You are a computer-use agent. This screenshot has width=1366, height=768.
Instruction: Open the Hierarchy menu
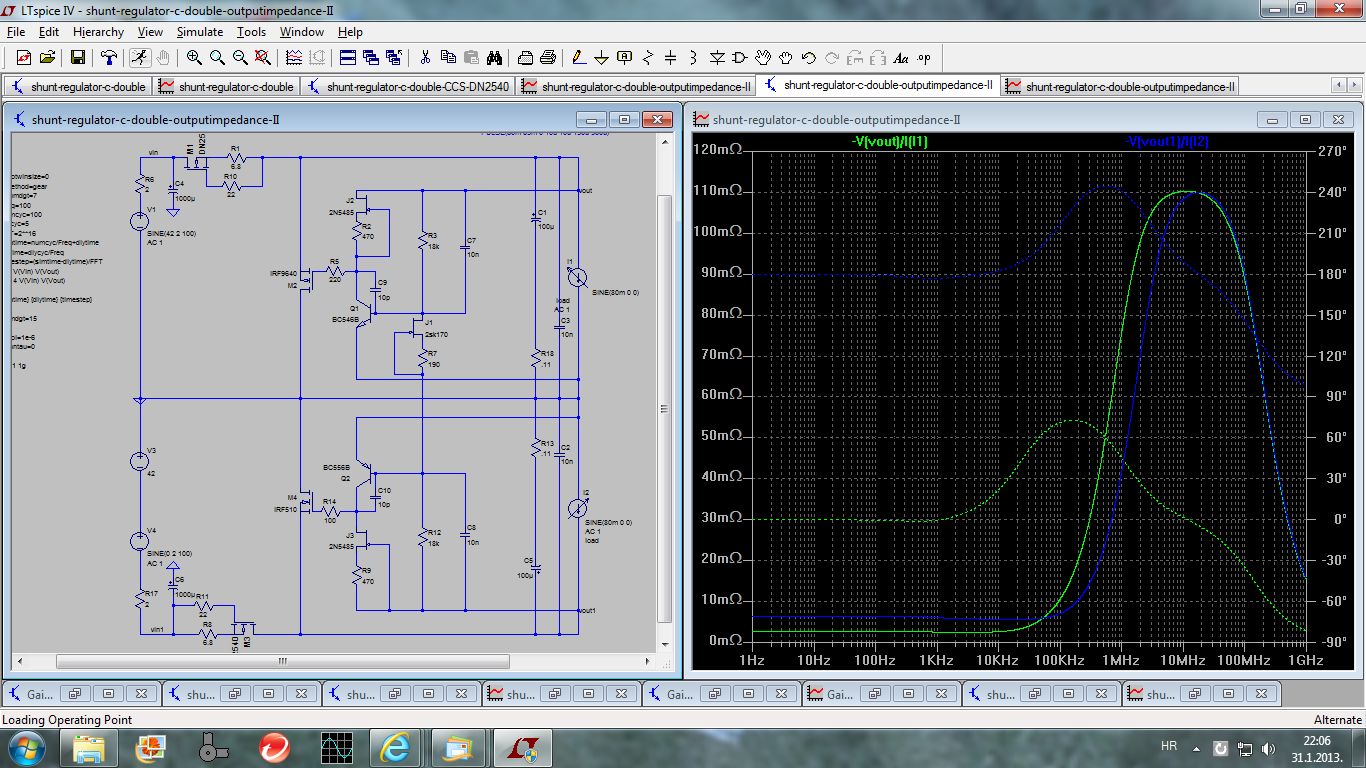pyautogui.click(x=98, y=32)
